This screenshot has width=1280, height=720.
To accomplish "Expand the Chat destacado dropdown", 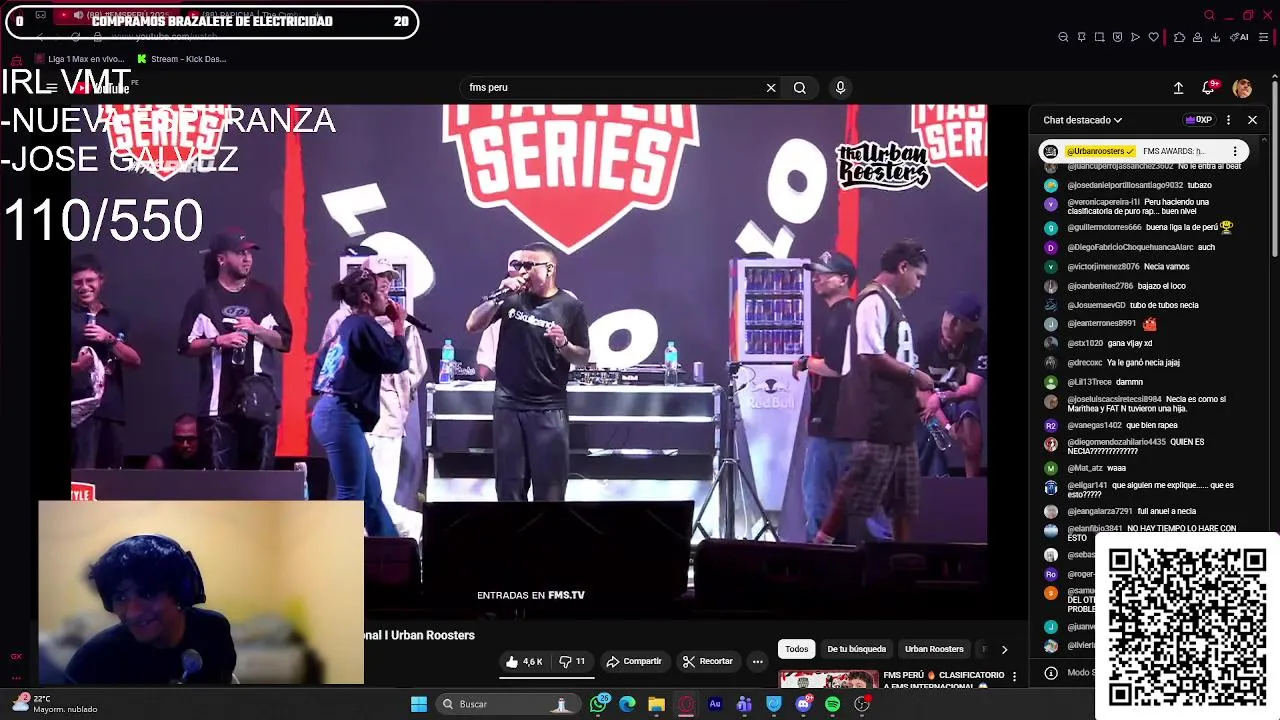I will pos(1082,120).
